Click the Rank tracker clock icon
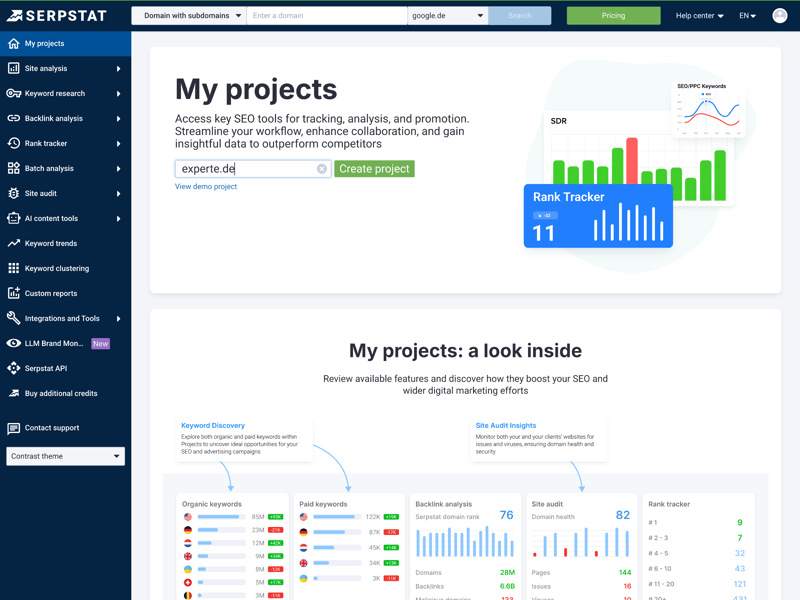 pos(14,143)
